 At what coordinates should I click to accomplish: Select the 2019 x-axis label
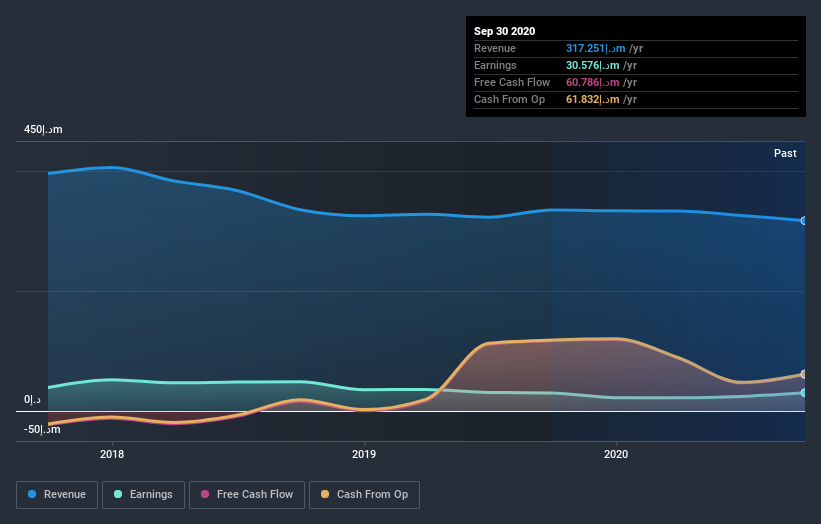coord(364,454)
